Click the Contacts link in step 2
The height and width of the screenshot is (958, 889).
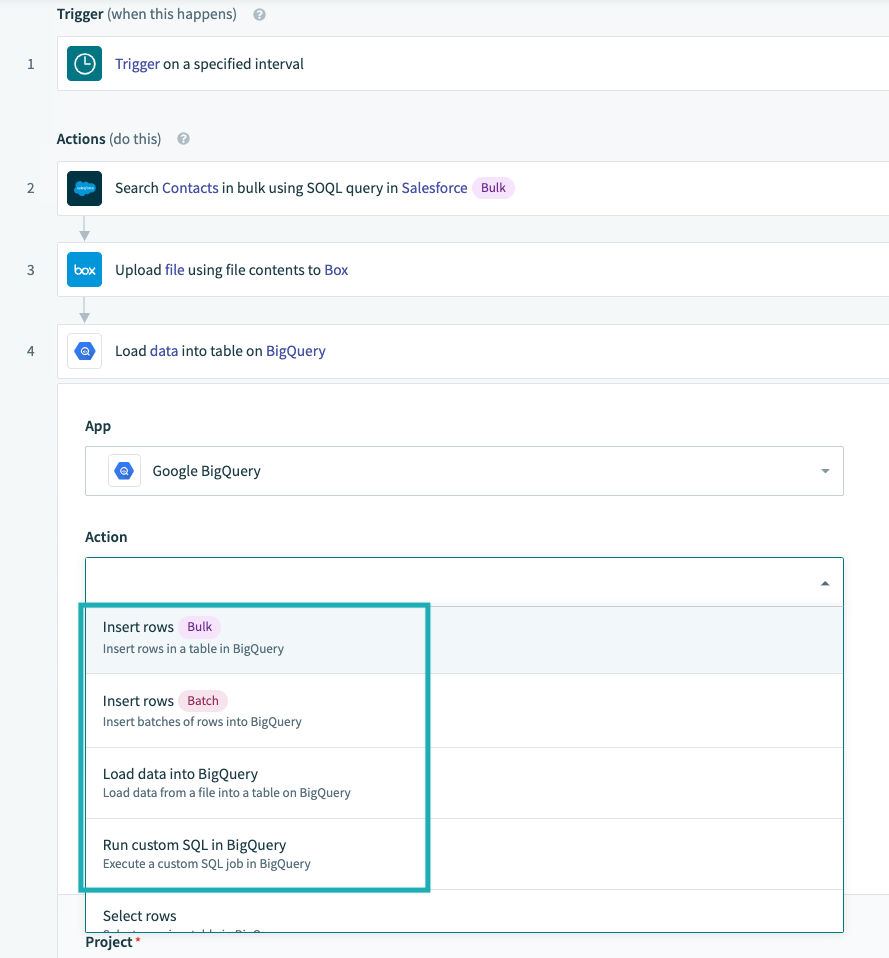coord(190,188)
